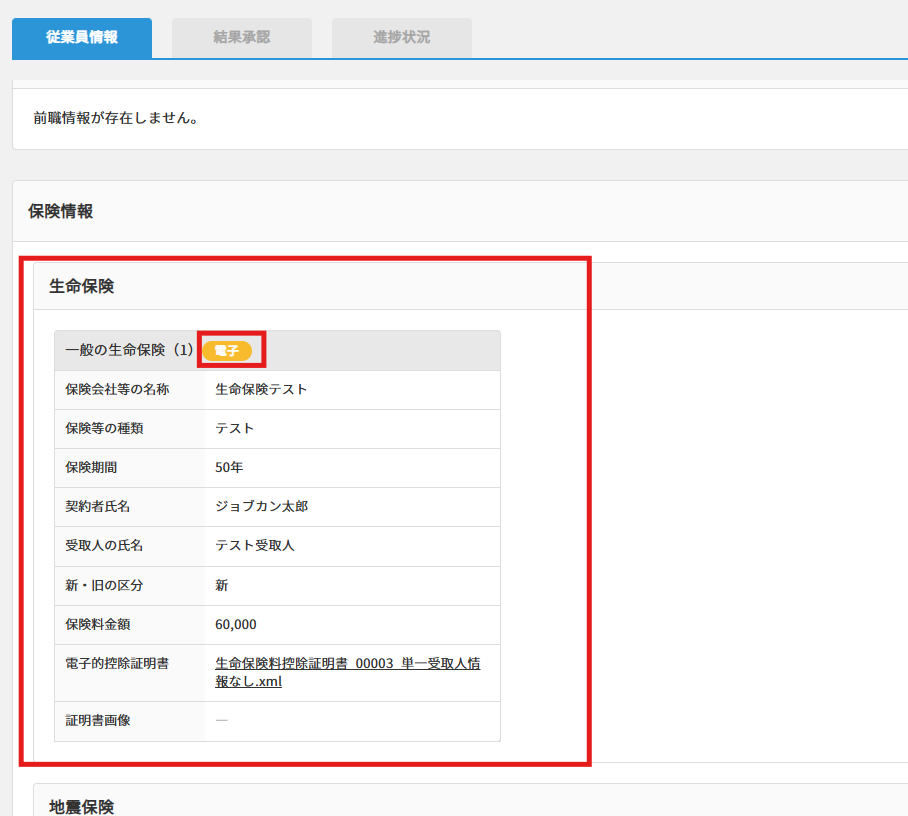Click the 一般の生命保険（1） table header
Screen dimensions: 908x816
click(128, 351)
